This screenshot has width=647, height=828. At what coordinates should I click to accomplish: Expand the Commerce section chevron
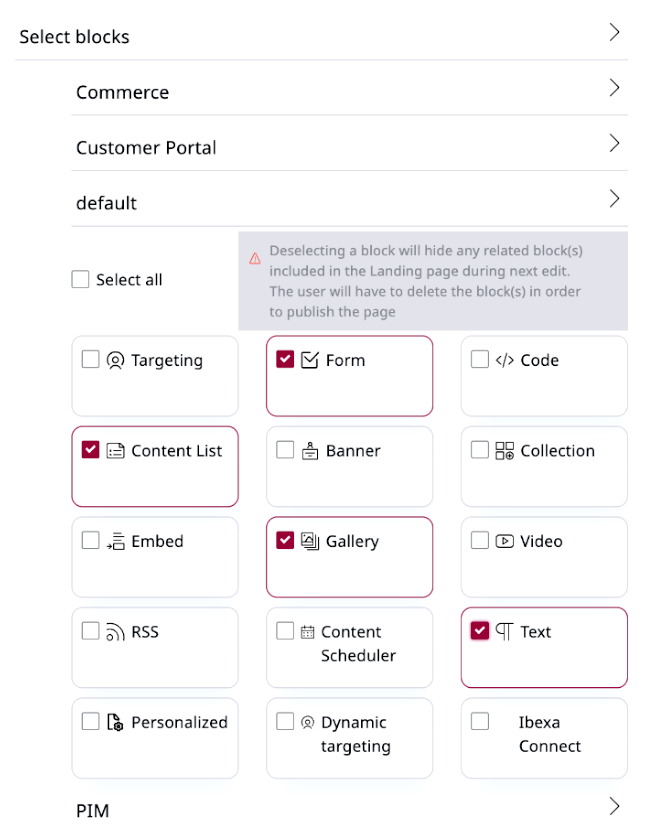(614, 89)
